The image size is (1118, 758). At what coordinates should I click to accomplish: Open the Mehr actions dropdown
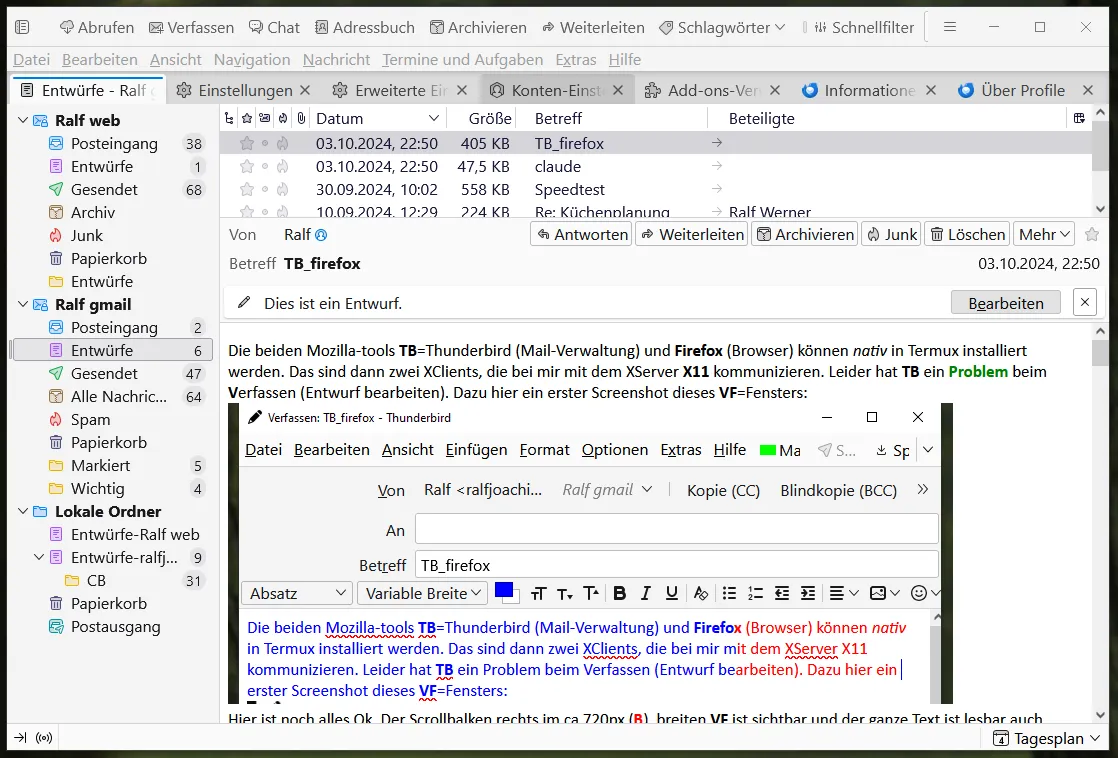(1044, 235)
